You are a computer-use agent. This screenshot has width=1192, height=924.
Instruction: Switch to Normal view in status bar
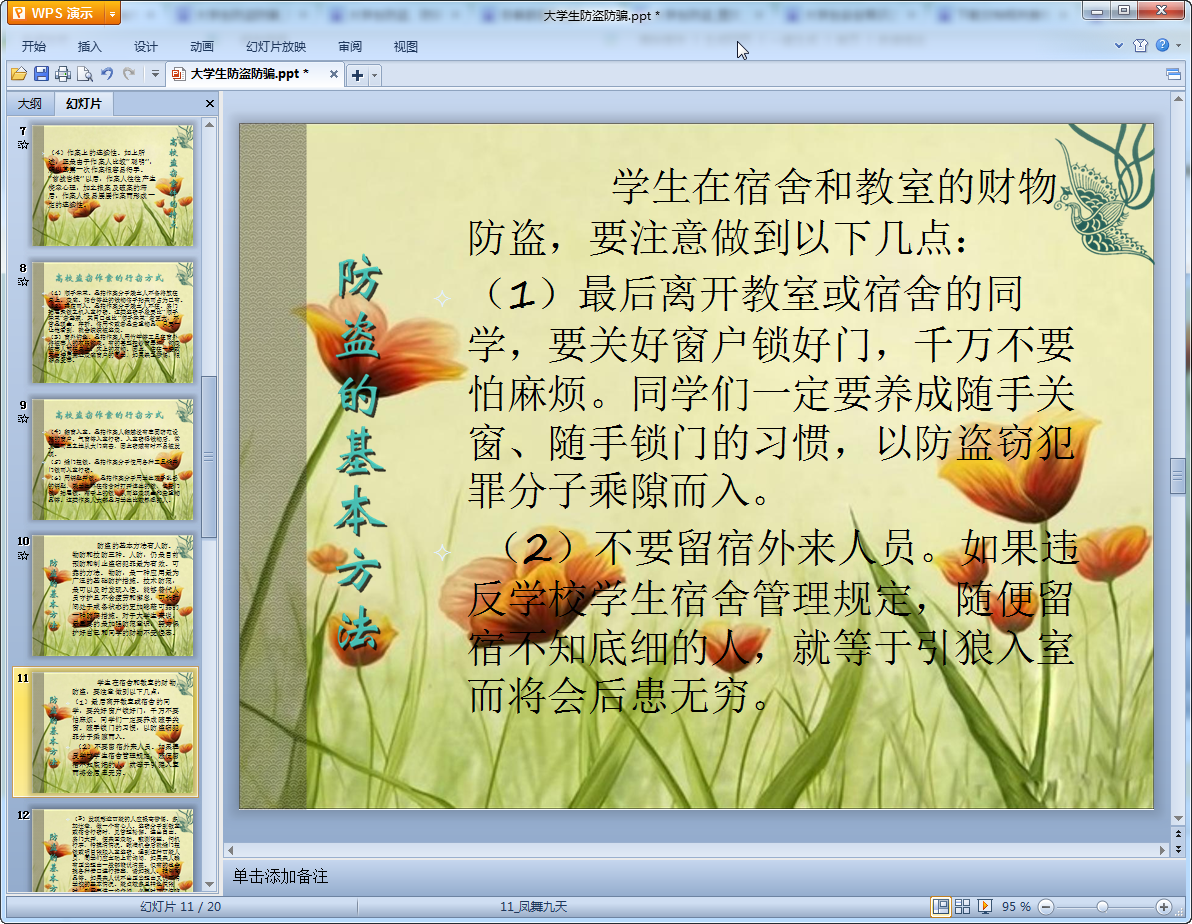coord(940,907)
